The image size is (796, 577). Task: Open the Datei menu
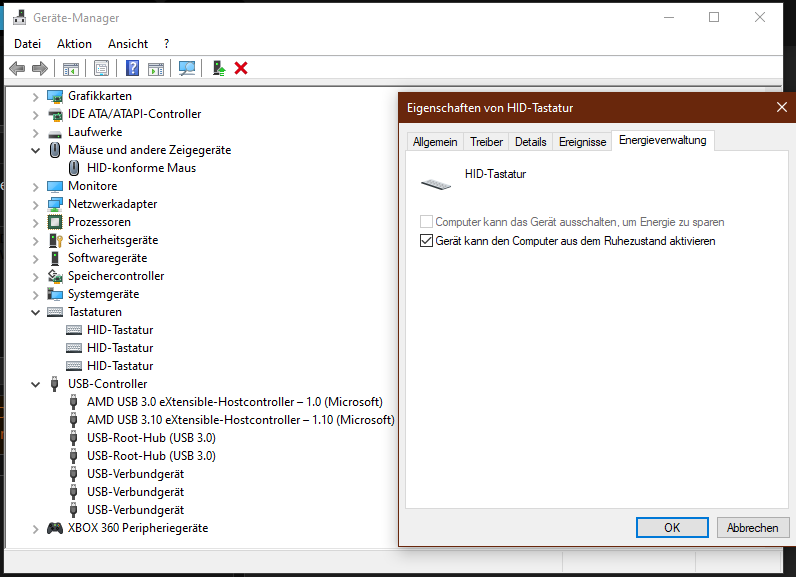tap(27, 44)
